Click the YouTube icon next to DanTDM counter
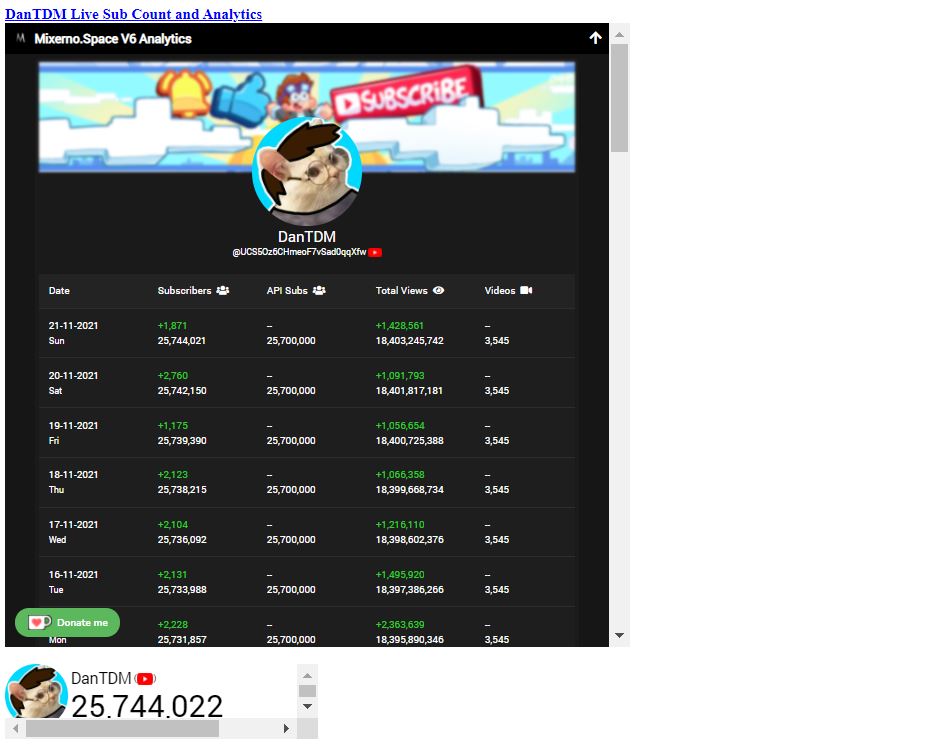 click(x=145, y=678)
